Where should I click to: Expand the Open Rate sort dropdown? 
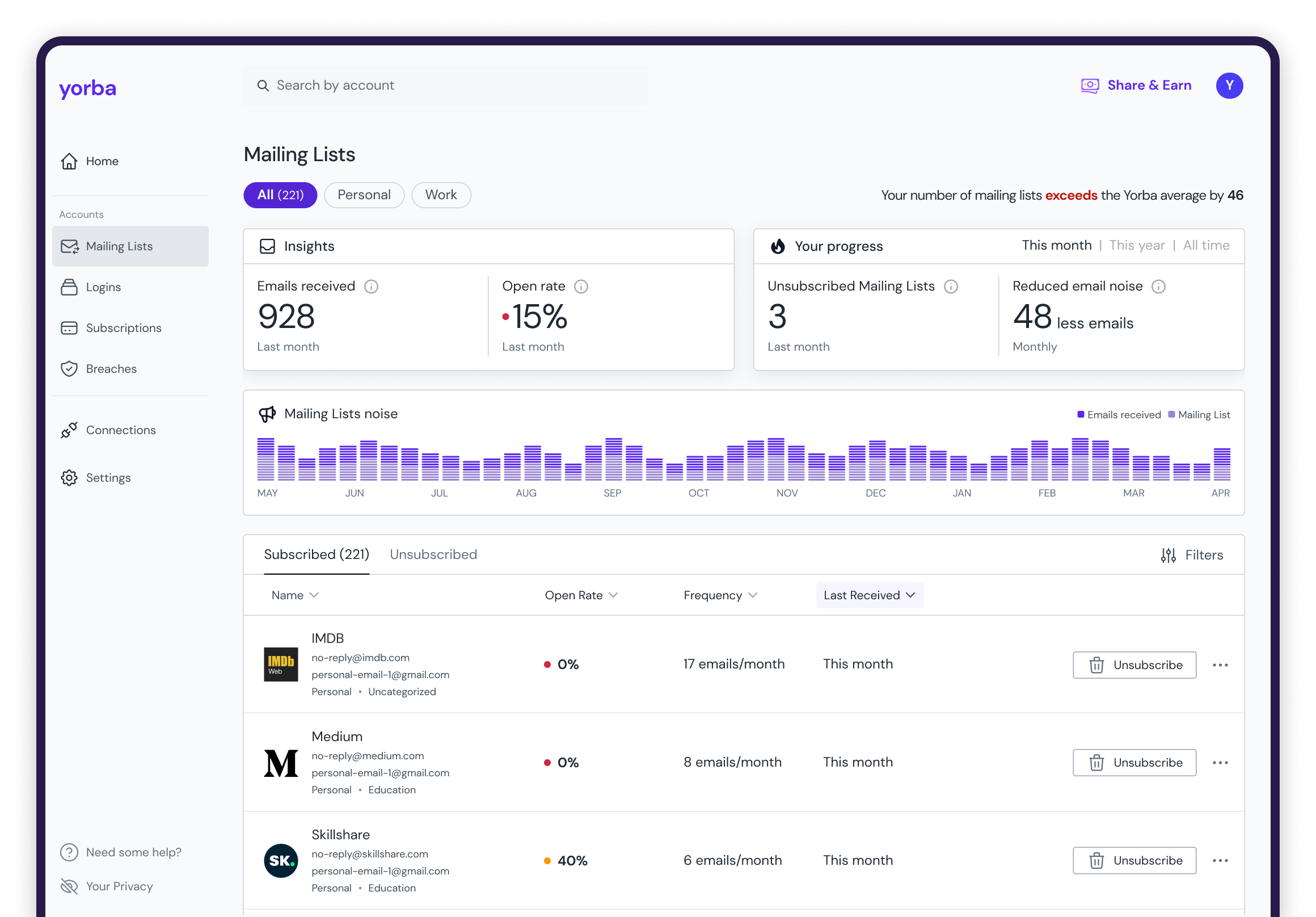[613, 595]
